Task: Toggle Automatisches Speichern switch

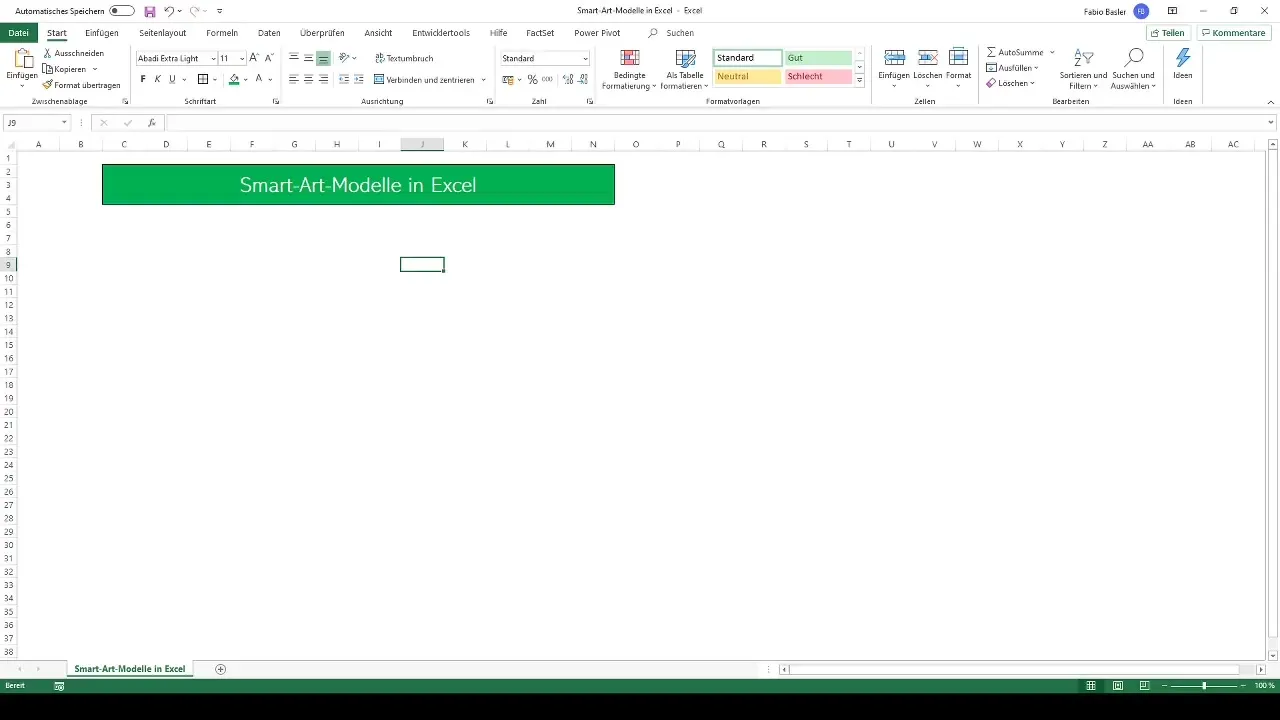Action: pos(122,11)
